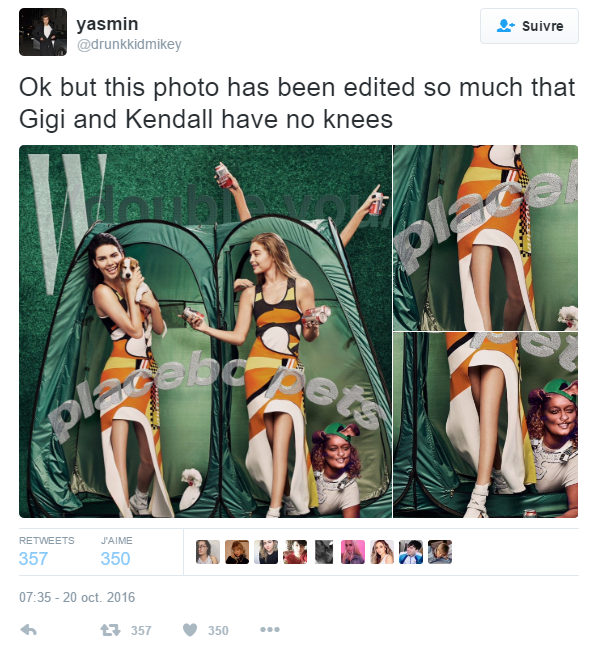608x671 pixels.
Task: Retweet this tweet using the retweet icon
Action: tap(111, 630)
